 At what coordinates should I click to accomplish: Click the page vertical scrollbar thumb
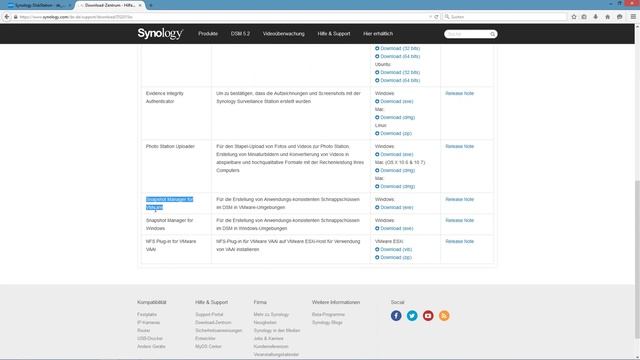[637, 259]
